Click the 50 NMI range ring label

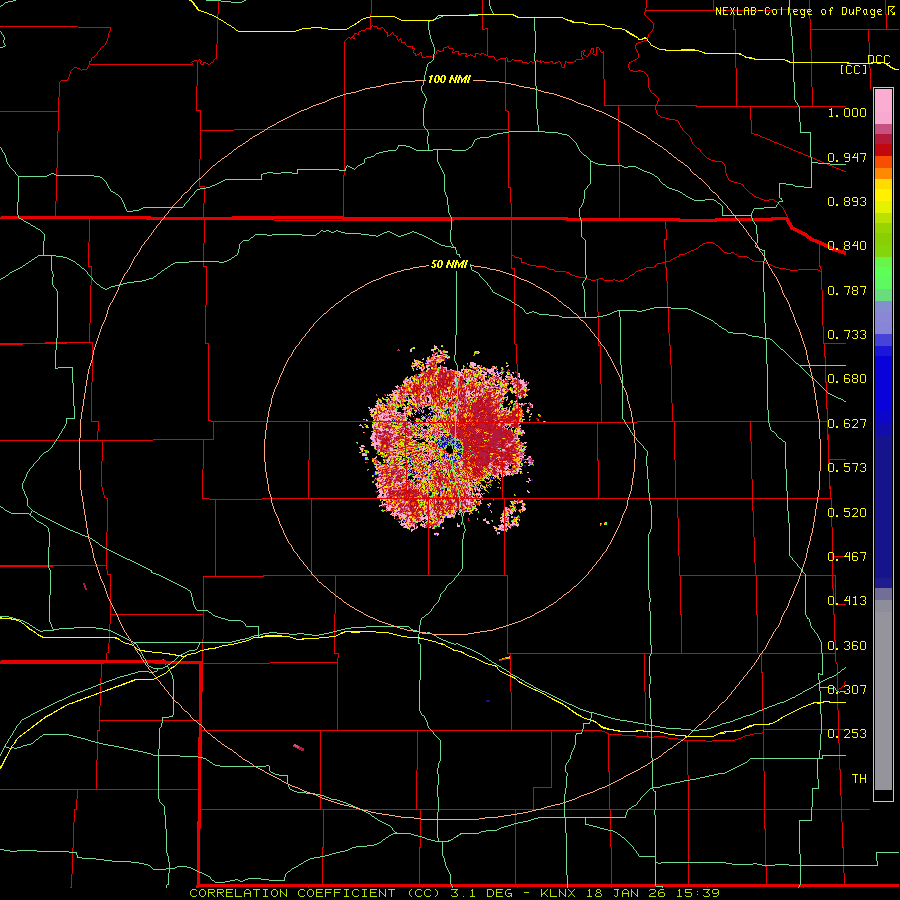449,264
